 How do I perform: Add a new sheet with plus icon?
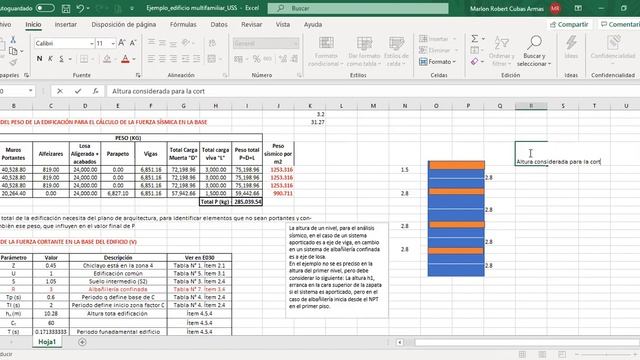(x=82, y=342)
